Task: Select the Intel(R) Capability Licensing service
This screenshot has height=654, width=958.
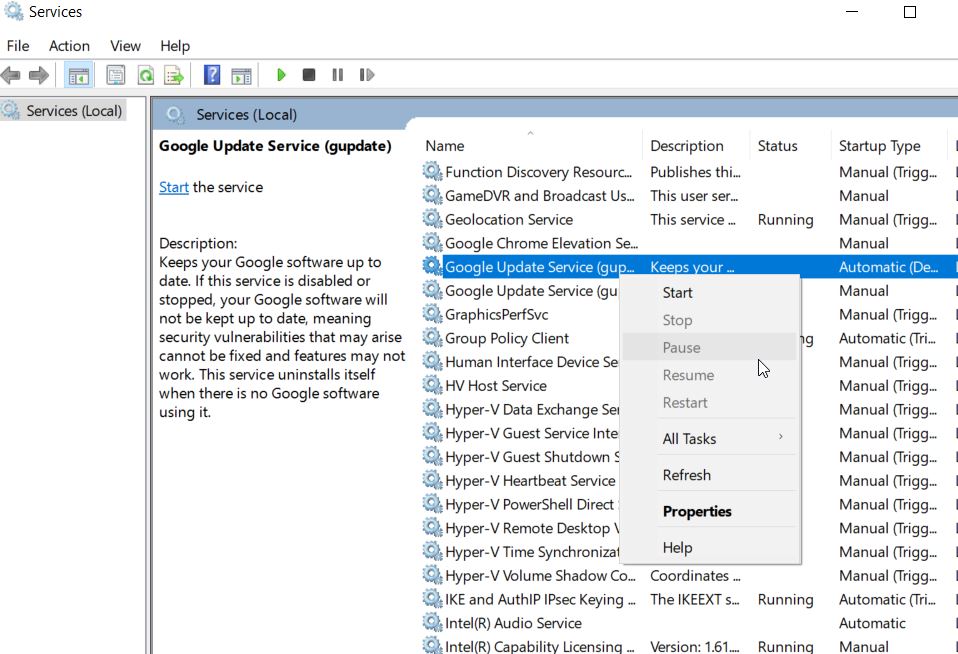Action: click(x=540, y=646)
